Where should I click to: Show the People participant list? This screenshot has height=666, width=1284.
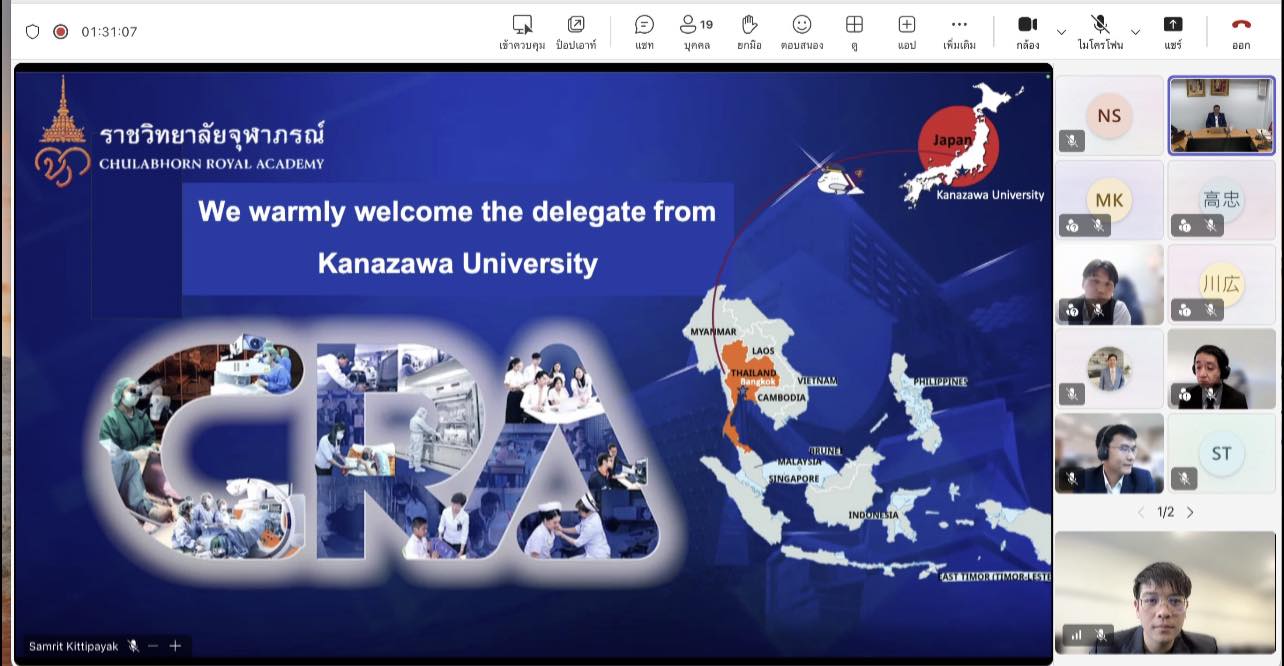[696, 31]
